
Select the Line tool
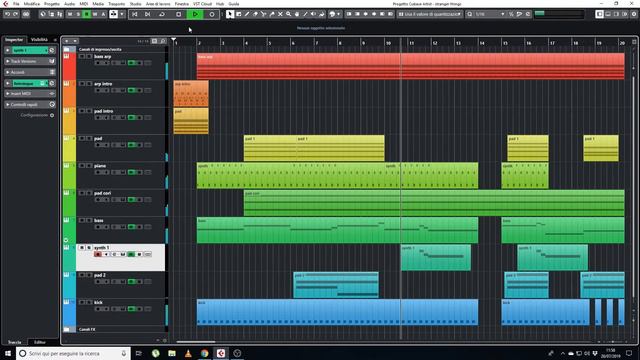305,14
